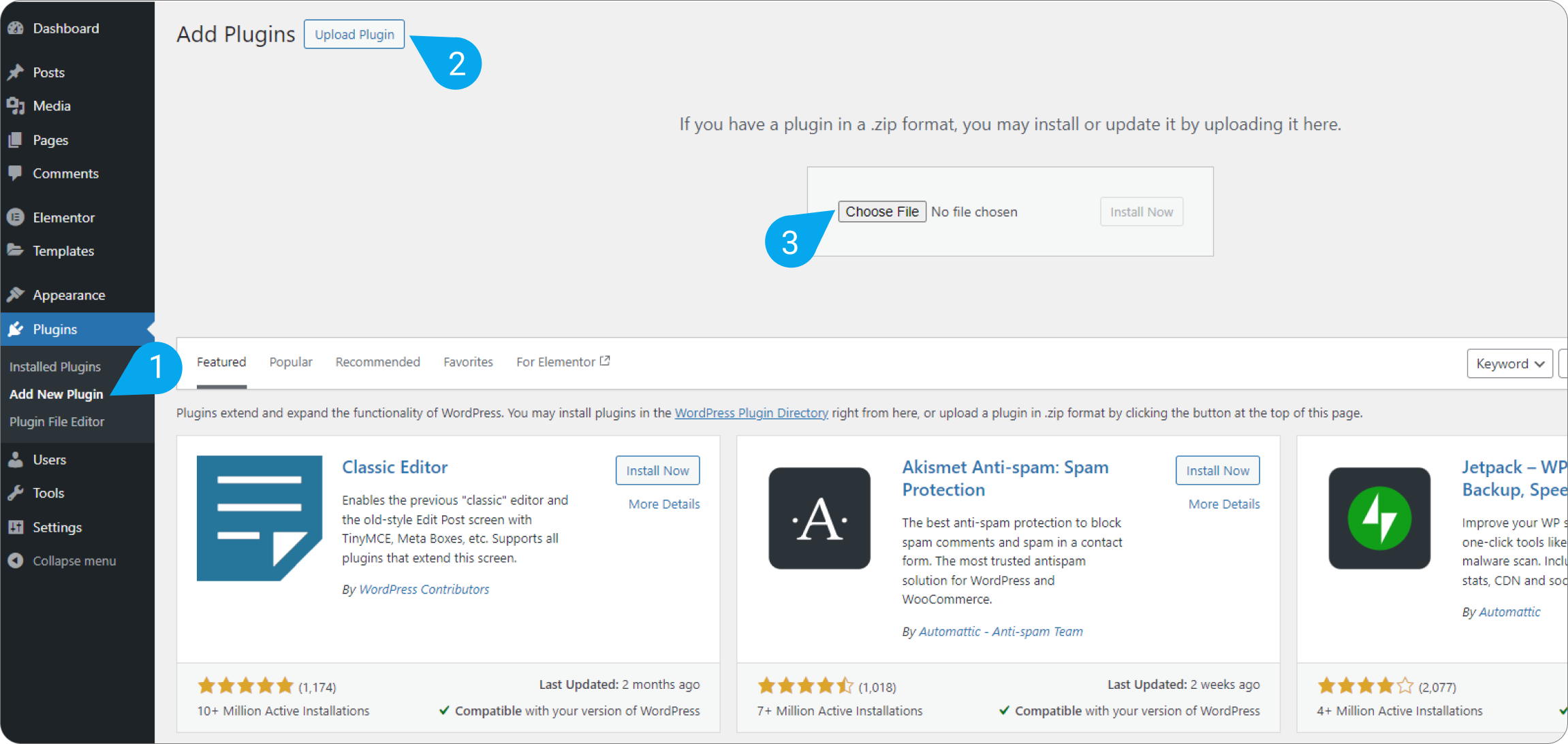Open Media via its sidebar icon
The image size is (1568, 744).
click(x=16, y=106)
